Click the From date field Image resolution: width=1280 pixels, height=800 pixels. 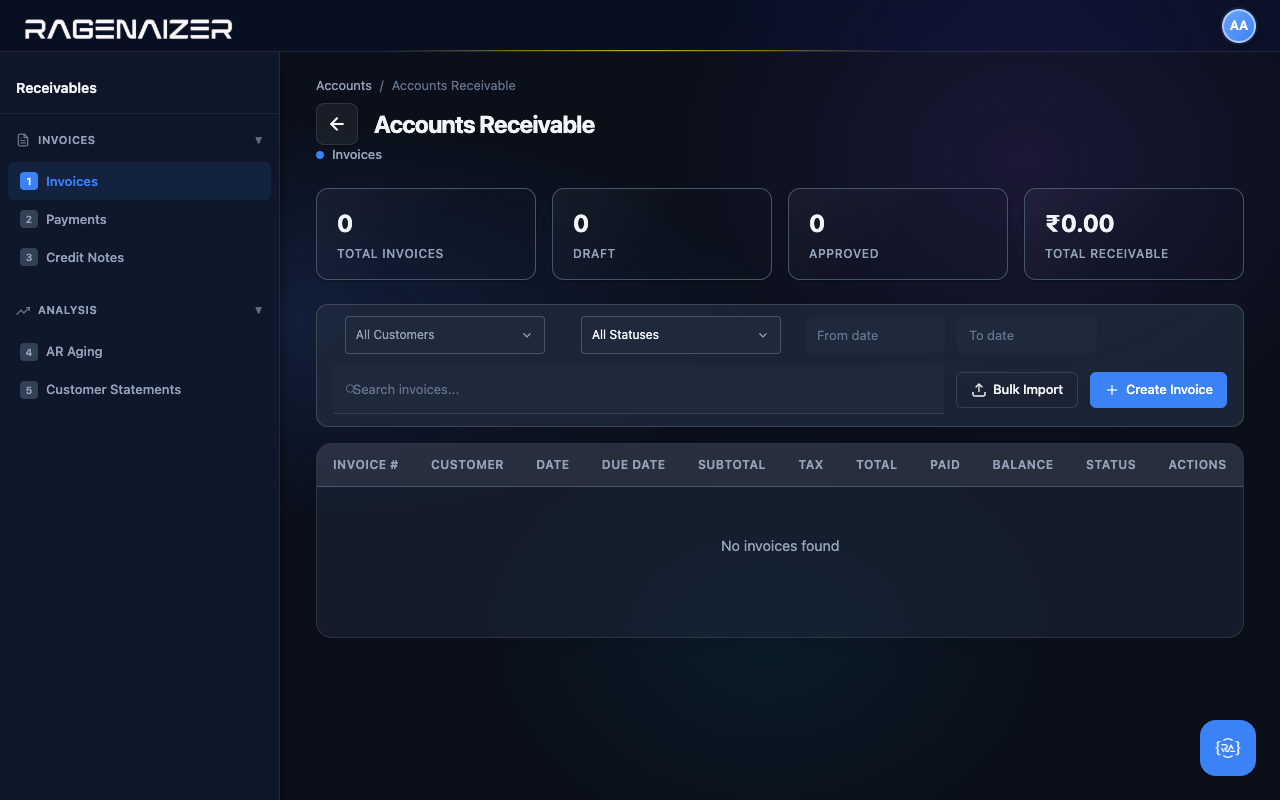(x=875, y=335)
